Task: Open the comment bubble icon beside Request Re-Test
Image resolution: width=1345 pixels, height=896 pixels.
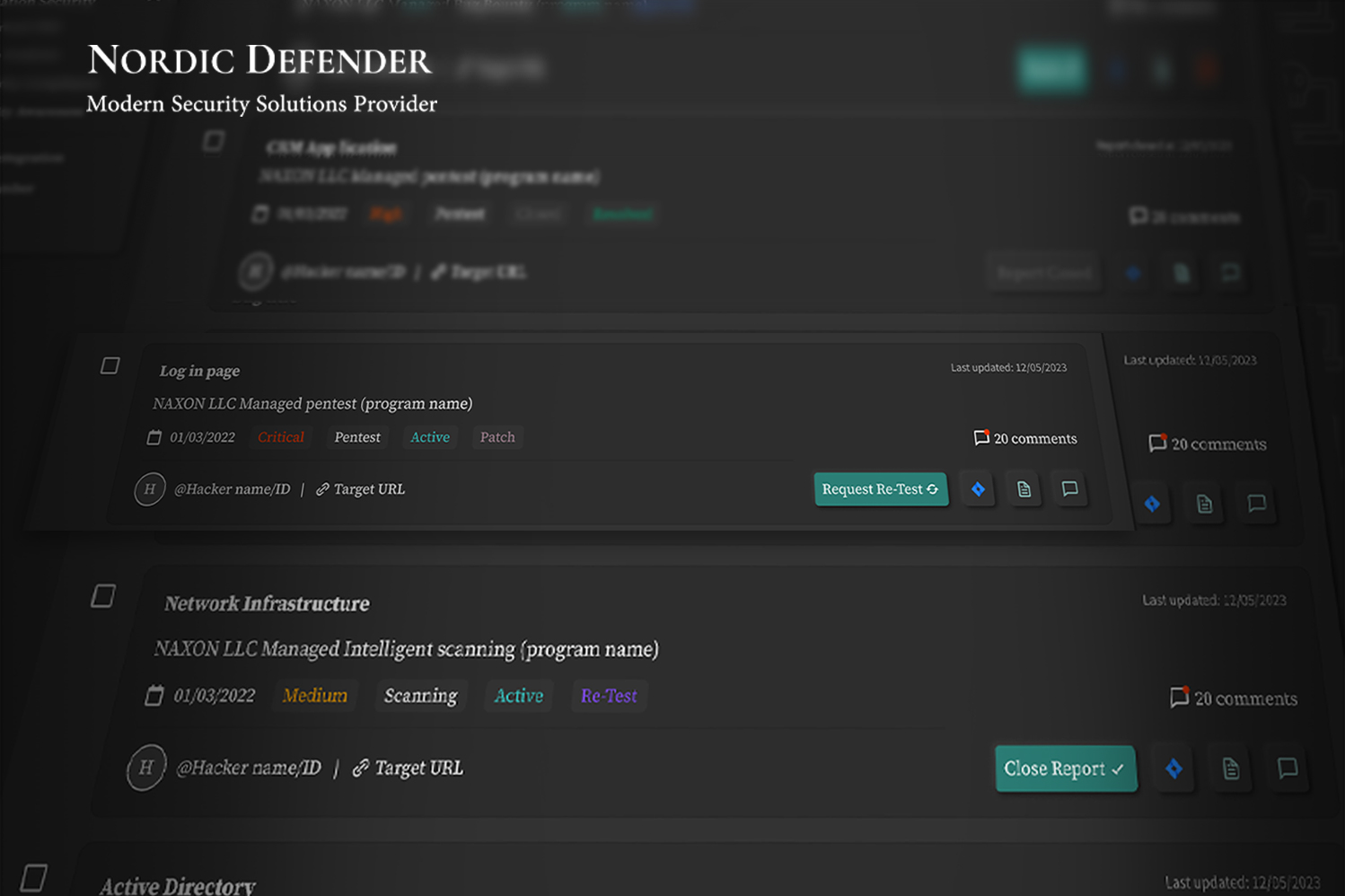Action: 1069,489
